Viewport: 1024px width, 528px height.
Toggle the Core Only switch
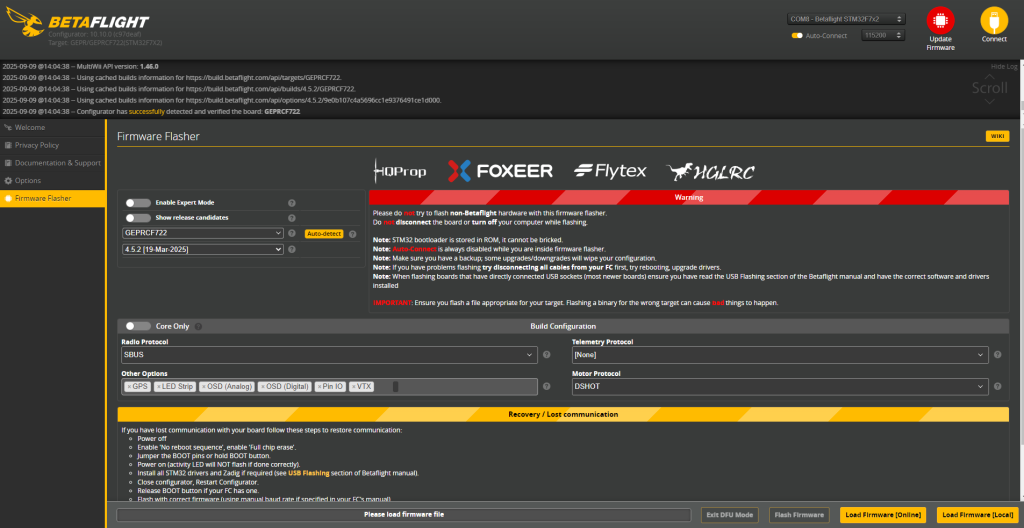coord(138,326)
